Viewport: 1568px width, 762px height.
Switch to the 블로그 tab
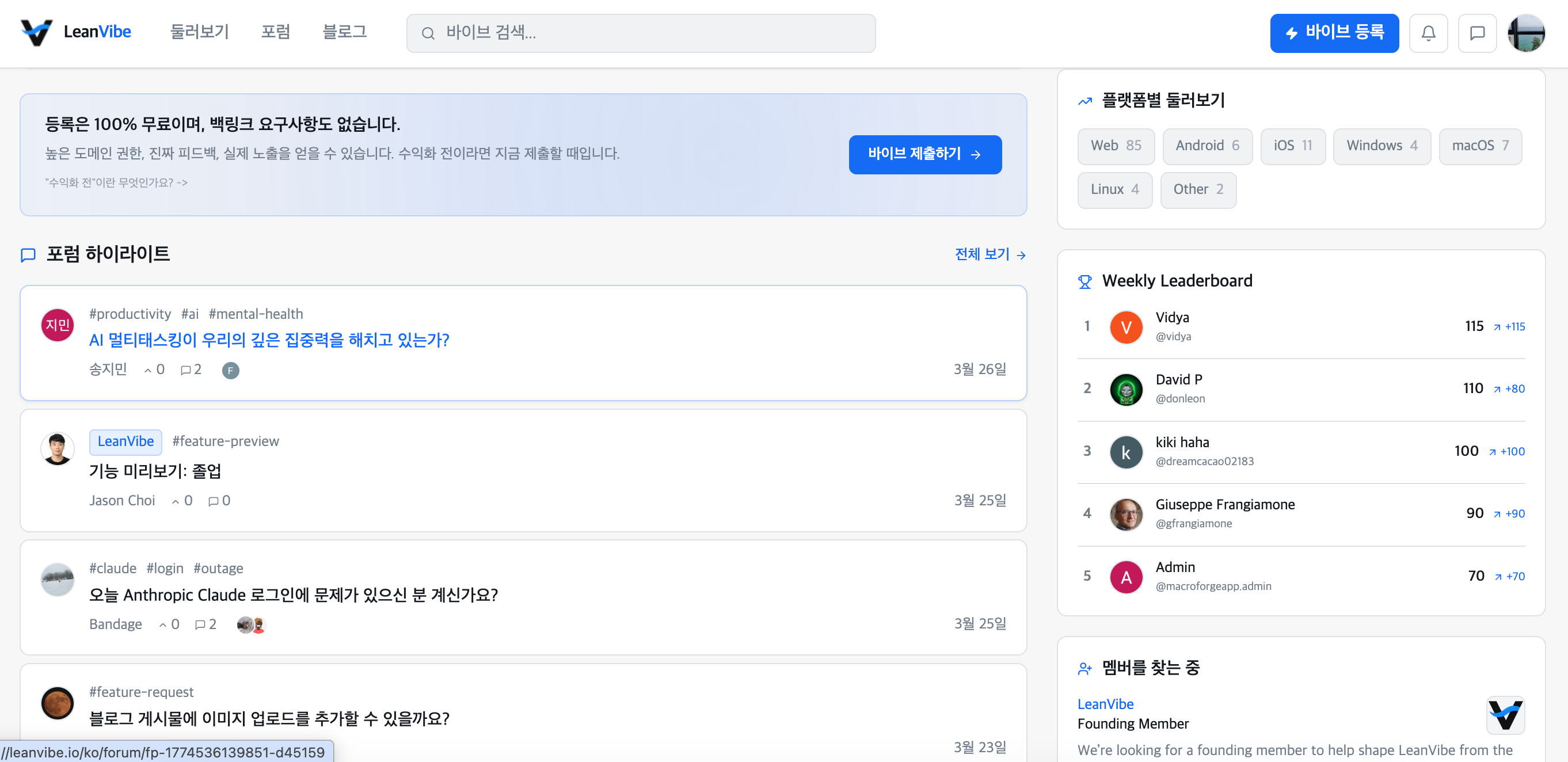345,32
